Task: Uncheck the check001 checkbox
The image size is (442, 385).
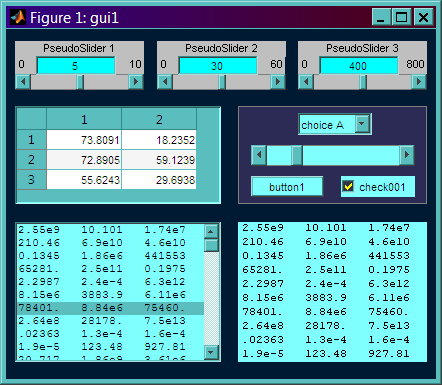Action: (x=348, y=187)
